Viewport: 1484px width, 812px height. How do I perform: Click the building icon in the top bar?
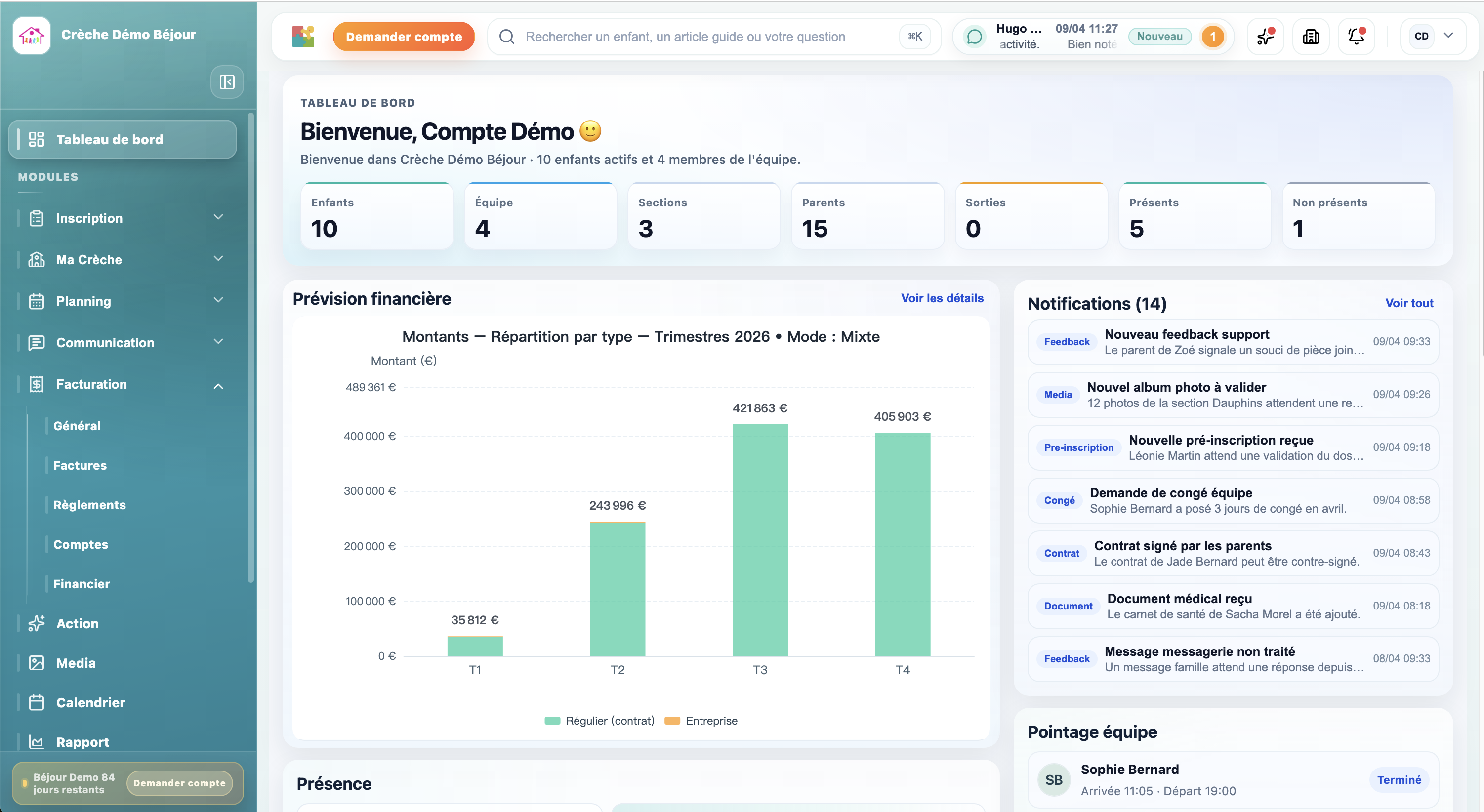(x=1311, y=36)
